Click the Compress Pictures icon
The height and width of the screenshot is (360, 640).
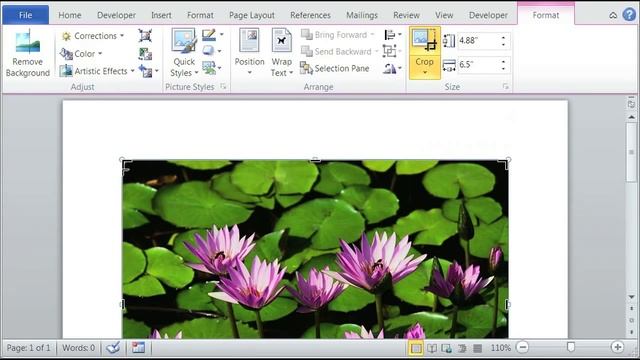(x=145, y=36)
